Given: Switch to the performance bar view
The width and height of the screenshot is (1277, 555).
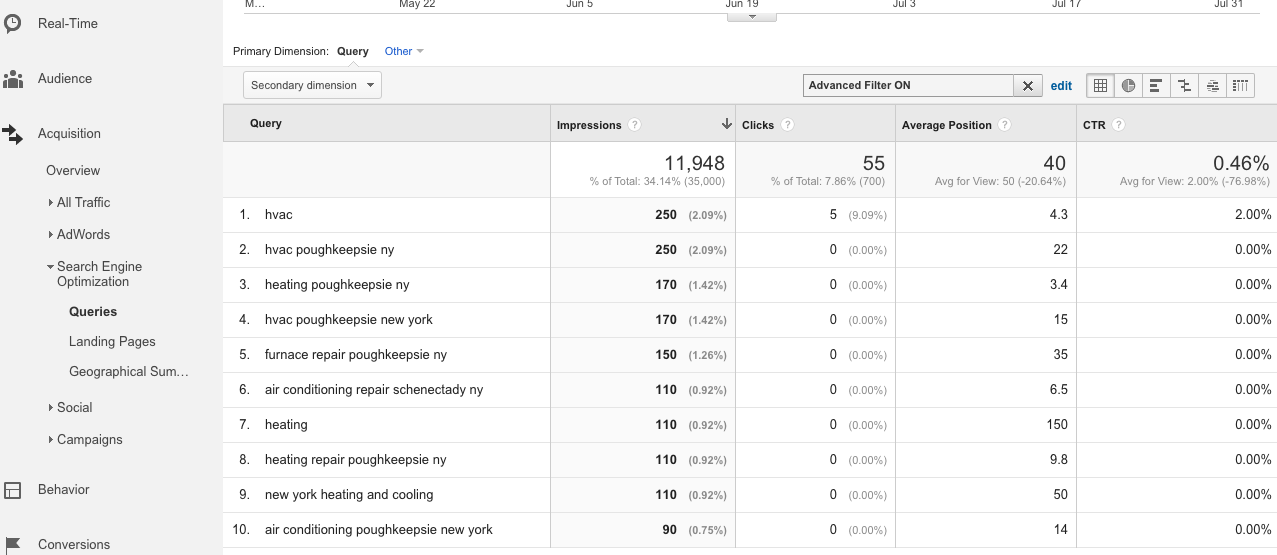Looking at the screenshot, I should click(1156, 86).
